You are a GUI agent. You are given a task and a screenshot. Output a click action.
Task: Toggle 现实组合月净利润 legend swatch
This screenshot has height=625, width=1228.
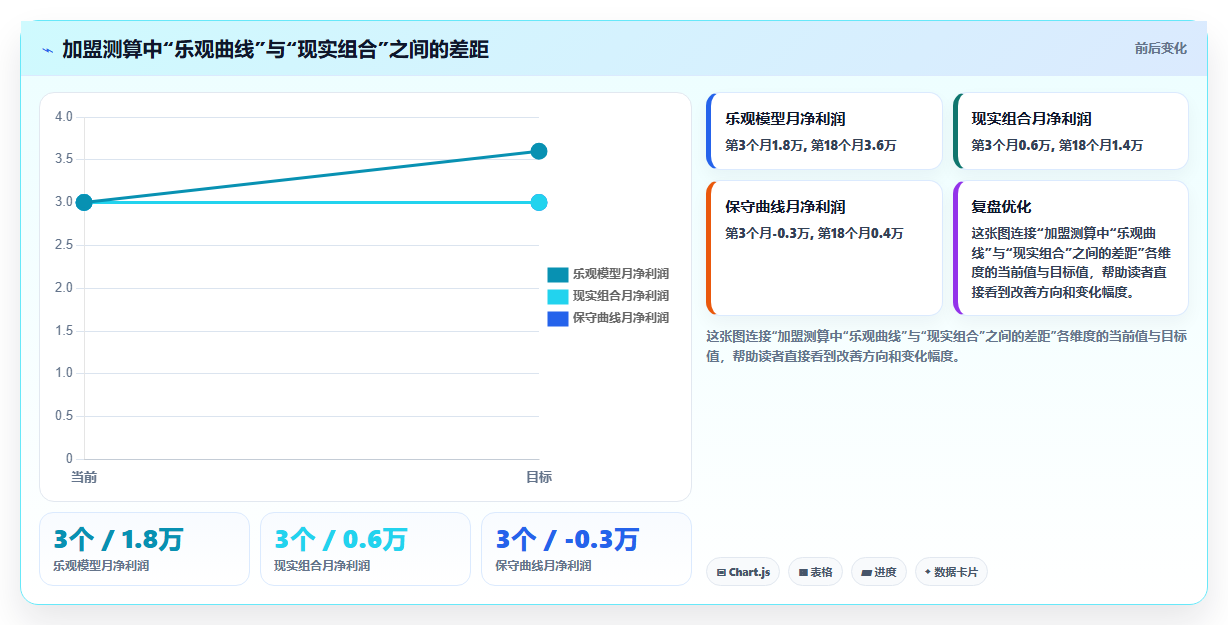tap(557, 296)
